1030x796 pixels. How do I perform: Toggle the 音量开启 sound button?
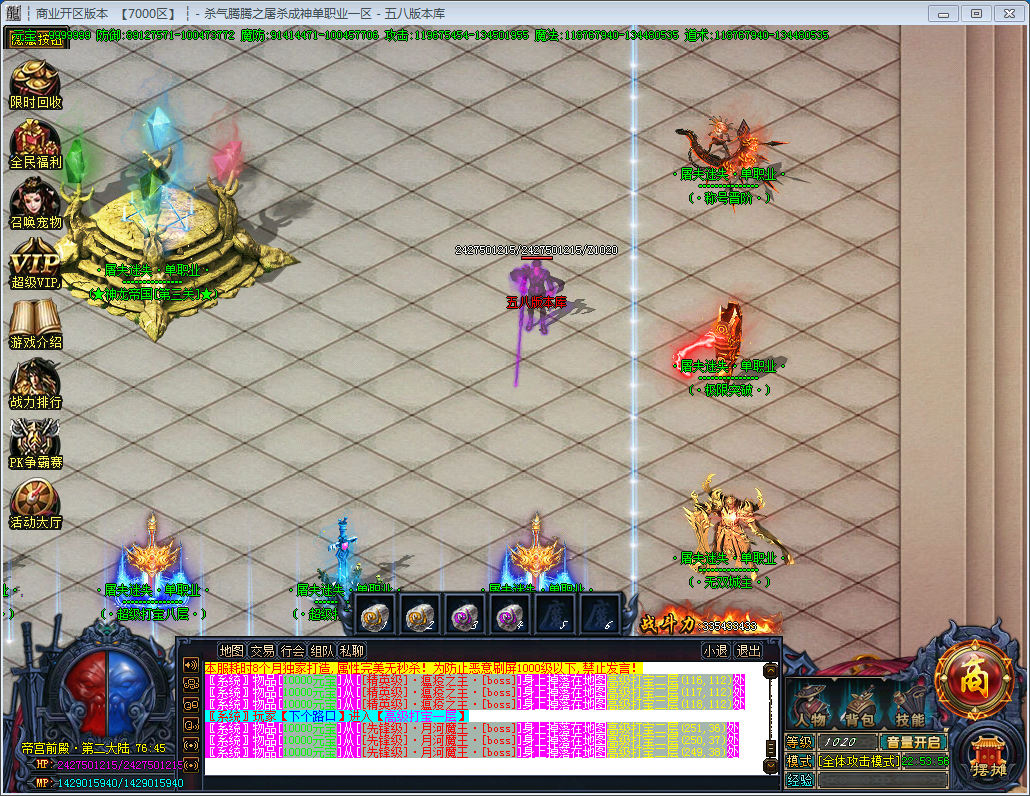[913, 742]
